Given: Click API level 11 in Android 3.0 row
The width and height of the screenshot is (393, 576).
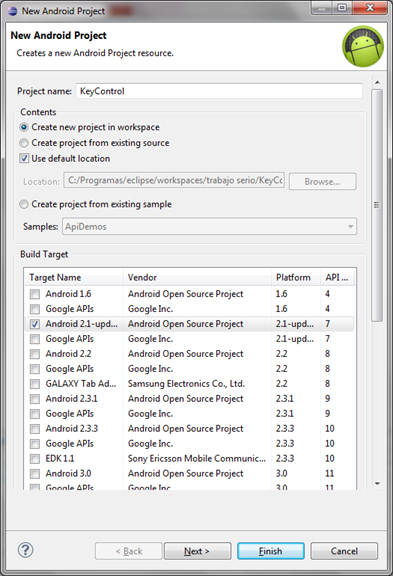Looking at the screenshot, I should coord(329,474).
